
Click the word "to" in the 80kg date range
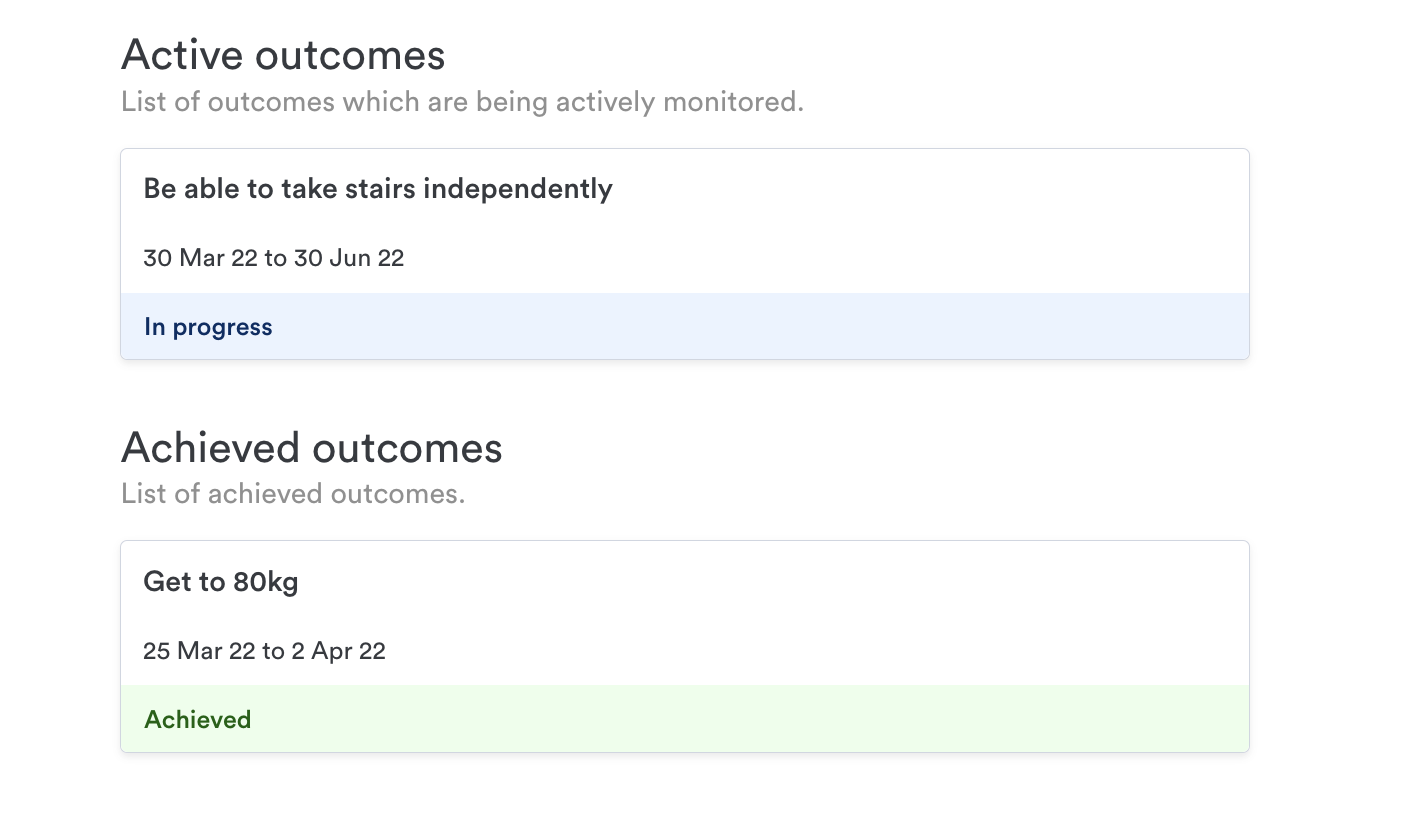pyautogui.click(x=273, y=651)
